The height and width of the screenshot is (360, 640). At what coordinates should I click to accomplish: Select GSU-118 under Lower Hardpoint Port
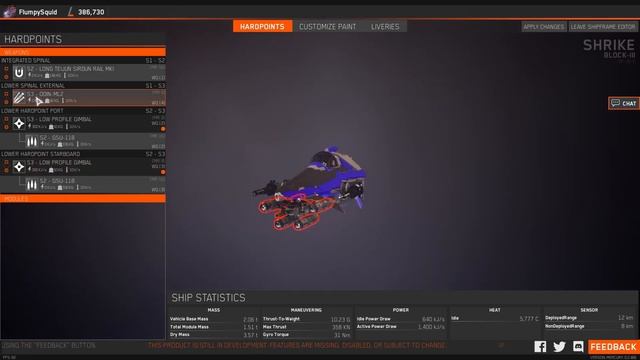pyautogui.click(x=95, y=141)
